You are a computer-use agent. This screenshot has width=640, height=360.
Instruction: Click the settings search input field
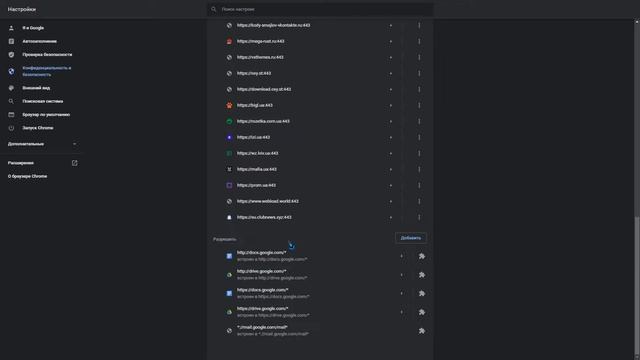tap(320, 9)
